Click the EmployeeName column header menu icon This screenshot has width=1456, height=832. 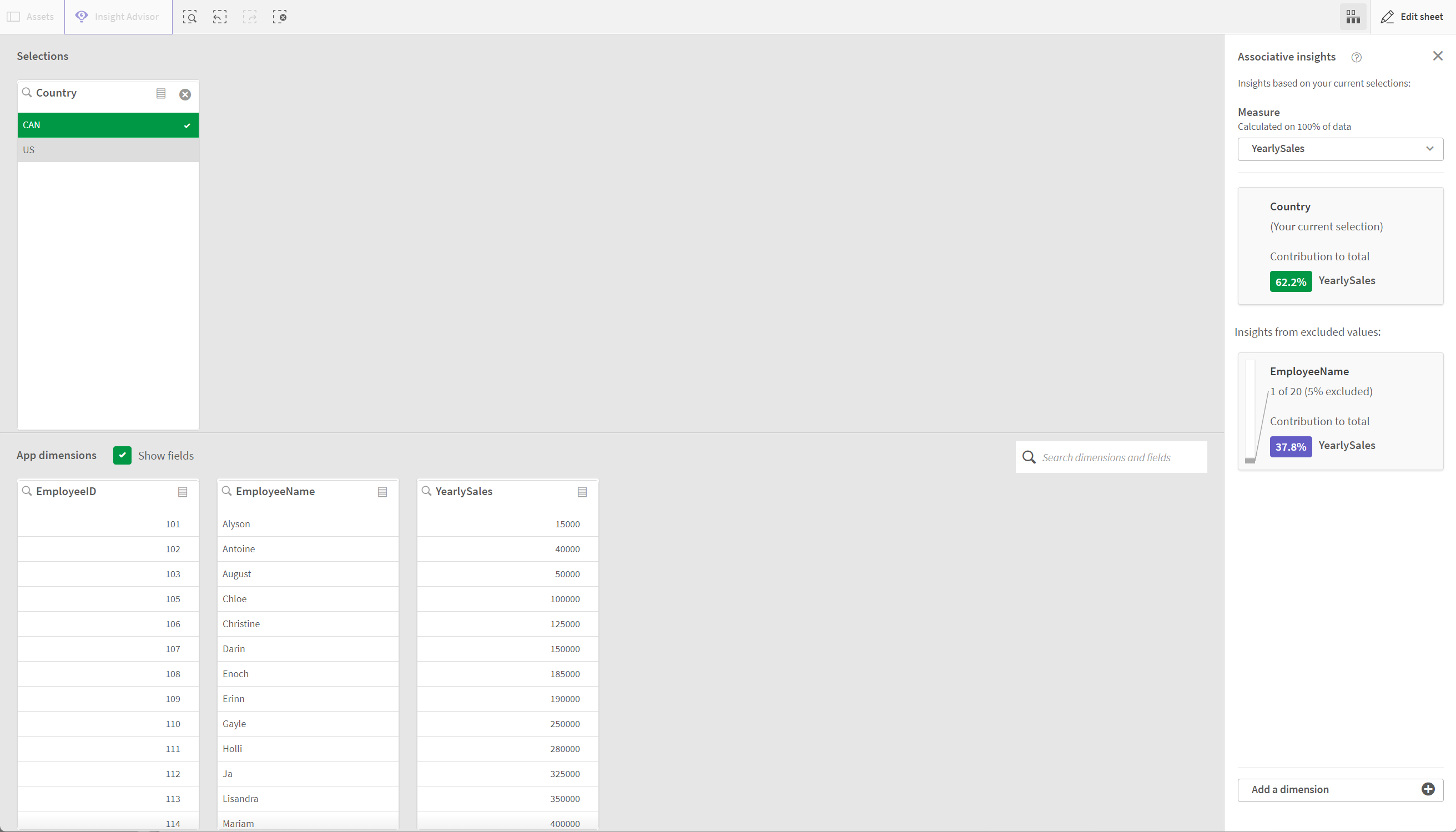tap(383, 491)
